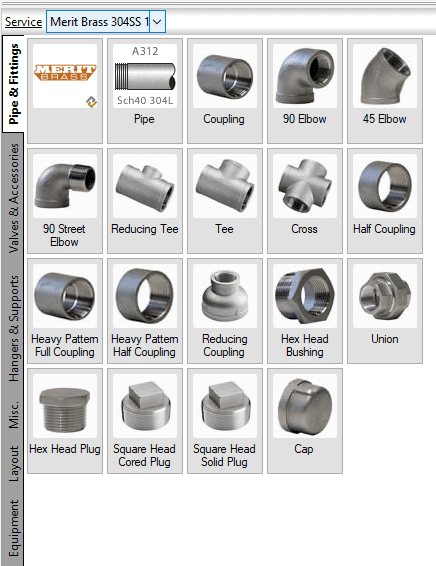Pick Heavy Pattern Half Coupling
The height and width of the screenshot is (566, 436).
[x=145, y=311]
